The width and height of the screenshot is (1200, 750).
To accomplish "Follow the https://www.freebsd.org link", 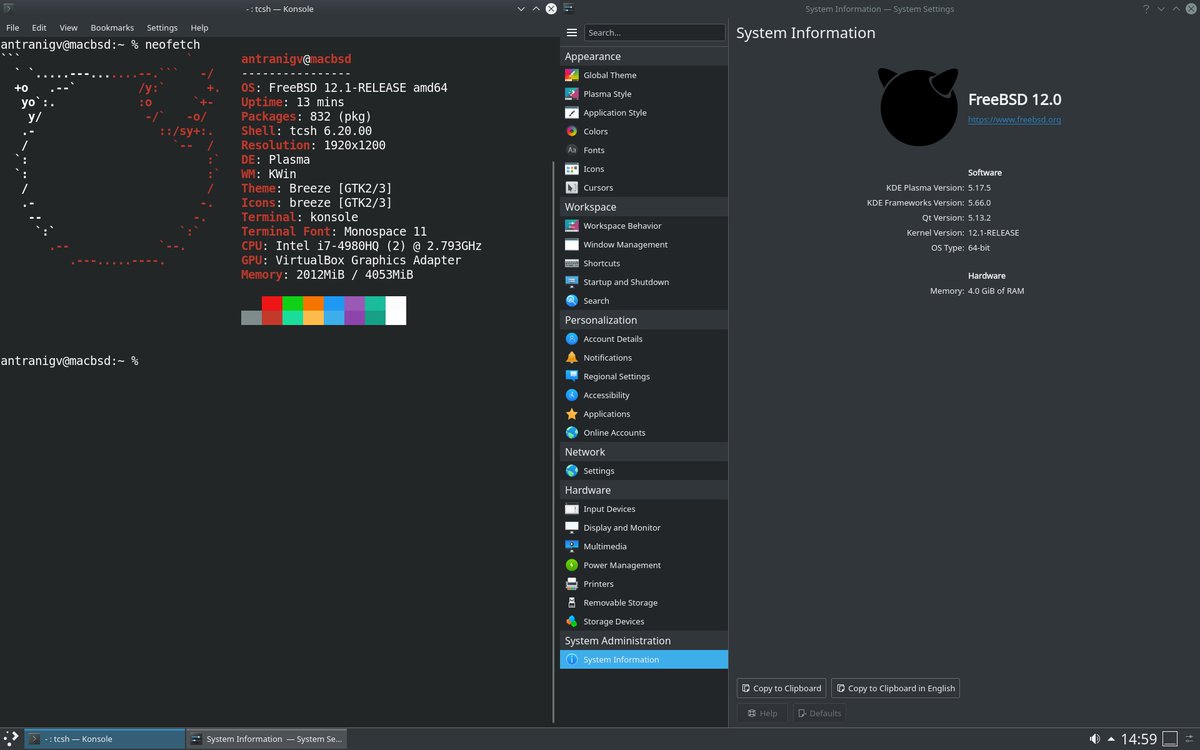I will pos(1014,120).
